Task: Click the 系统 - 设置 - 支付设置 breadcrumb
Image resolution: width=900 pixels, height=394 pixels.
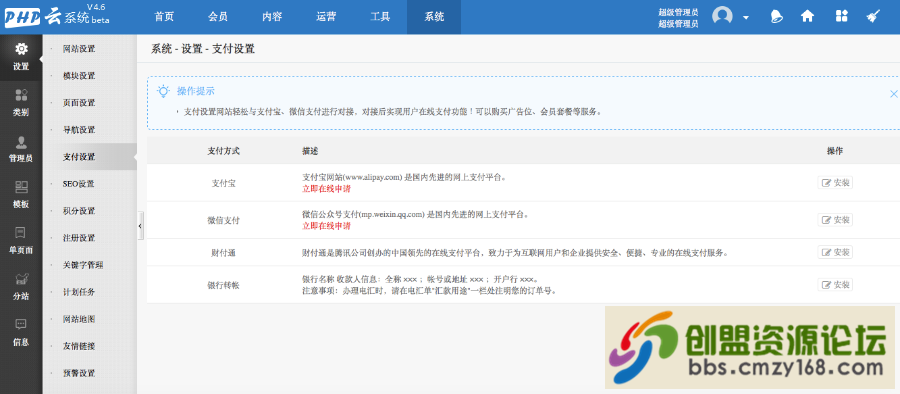Action: 203,49
